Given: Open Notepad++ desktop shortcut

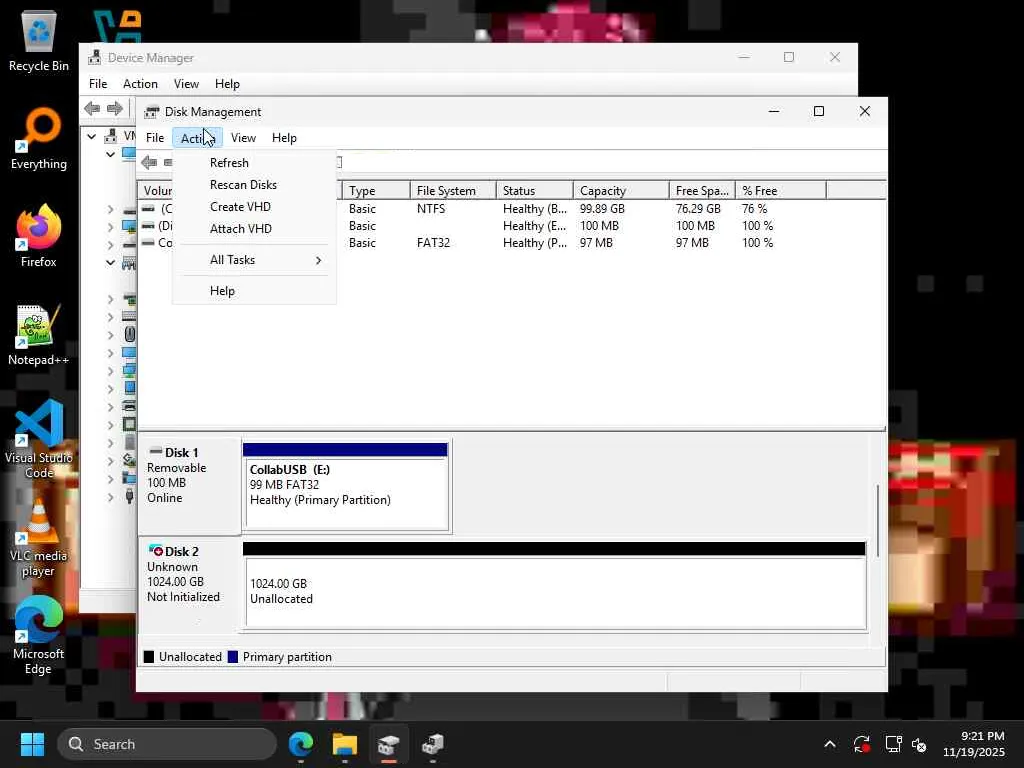Looking at the screenshot, I should click(x=39, y=335).
